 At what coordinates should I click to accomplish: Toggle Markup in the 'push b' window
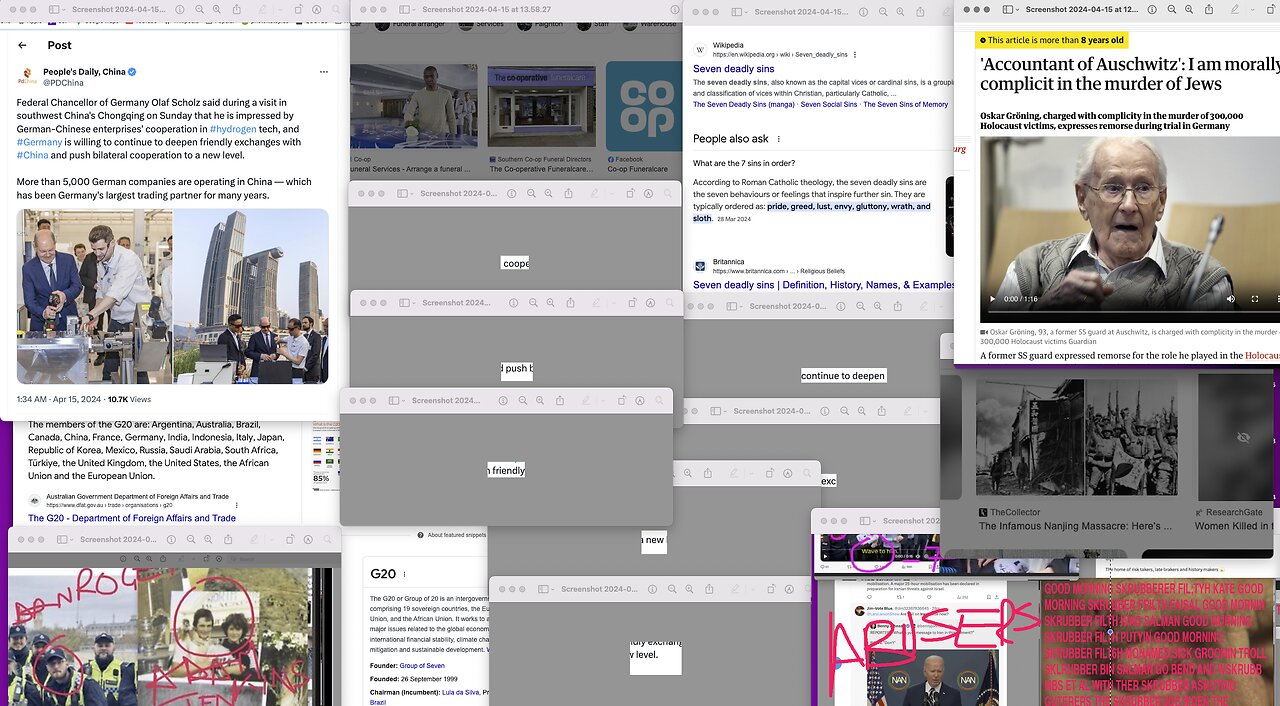click(x=650, y=302)
